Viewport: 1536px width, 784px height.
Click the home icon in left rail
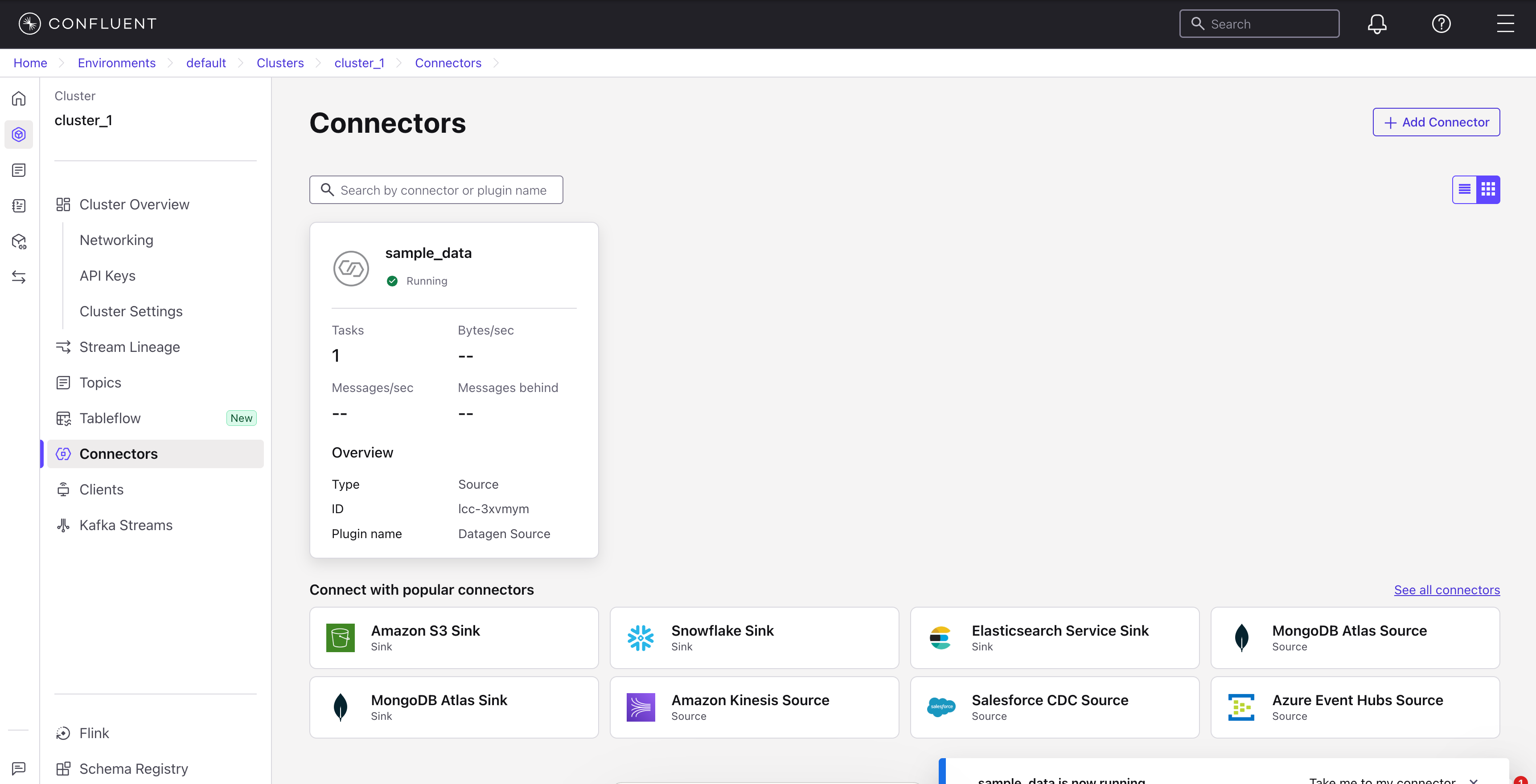[x=19, y=98]
